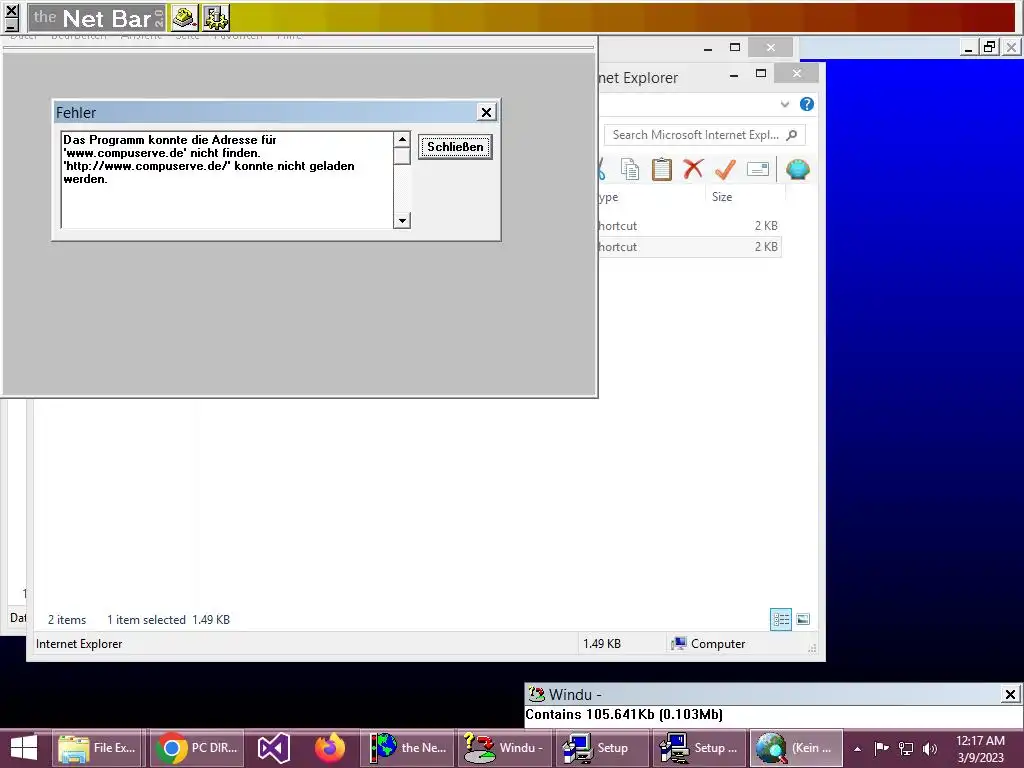This screenshot has height=768, width=1024.
Task: Open the Windows Start button
Action: click(x=24, y=748)
